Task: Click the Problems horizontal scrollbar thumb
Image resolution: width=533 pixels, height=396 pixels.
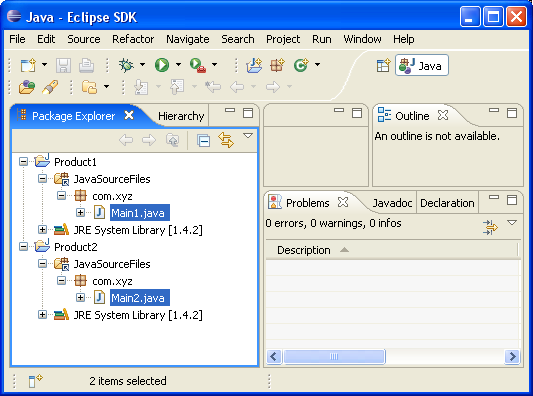Action: pyautogui.click(x=334, y=357)
